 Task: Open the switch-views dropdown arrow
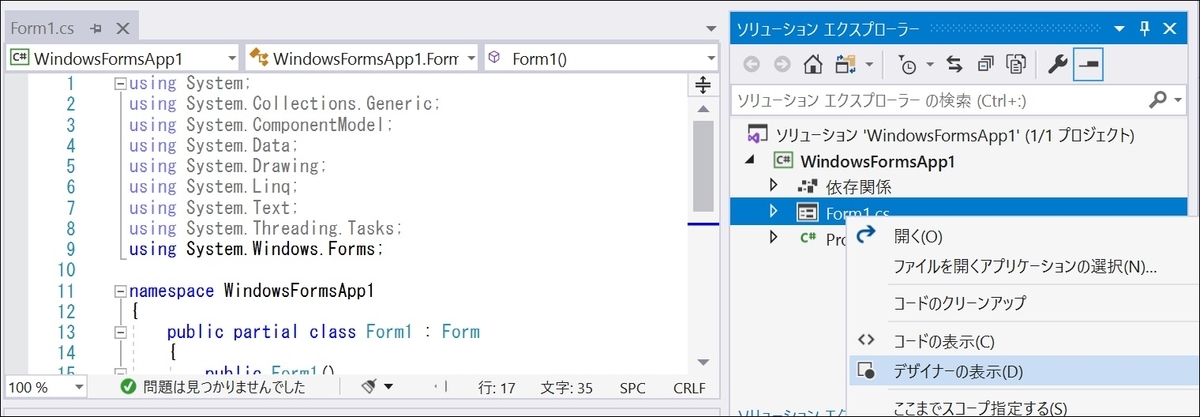tap(869, 66)
